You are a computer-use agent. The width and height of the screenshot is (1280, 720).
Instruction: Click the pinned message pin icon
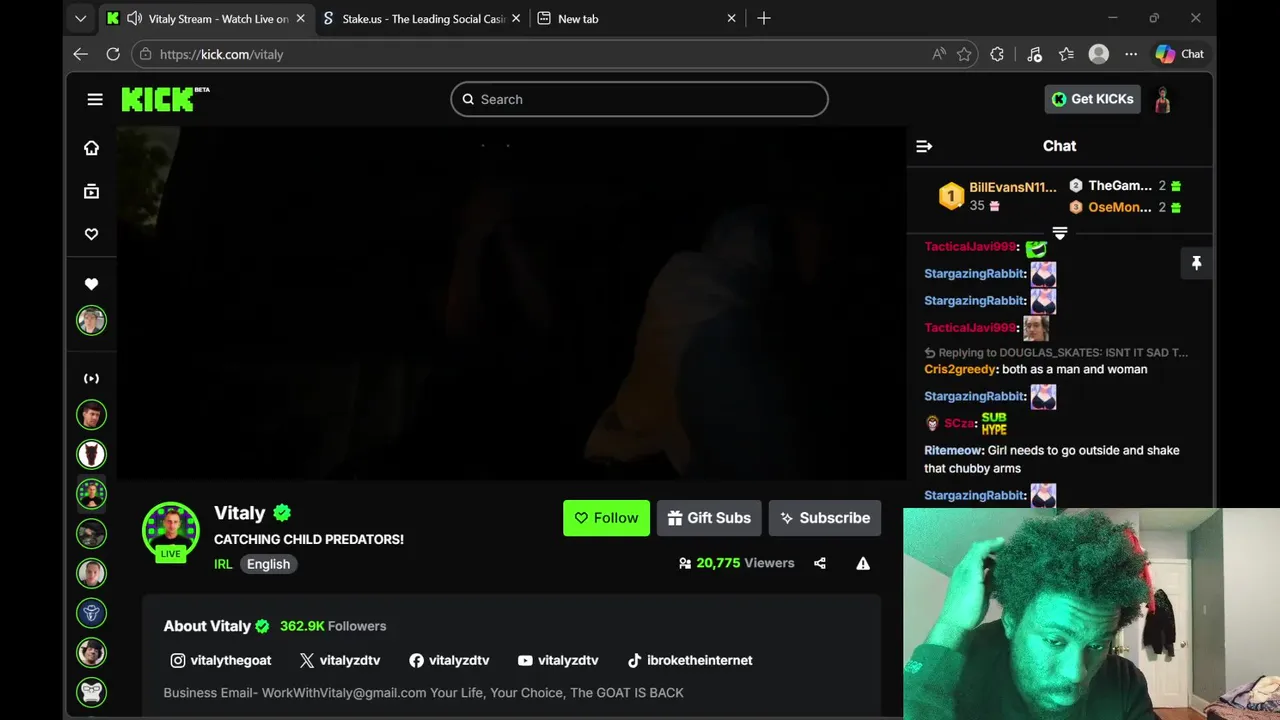1196,263
